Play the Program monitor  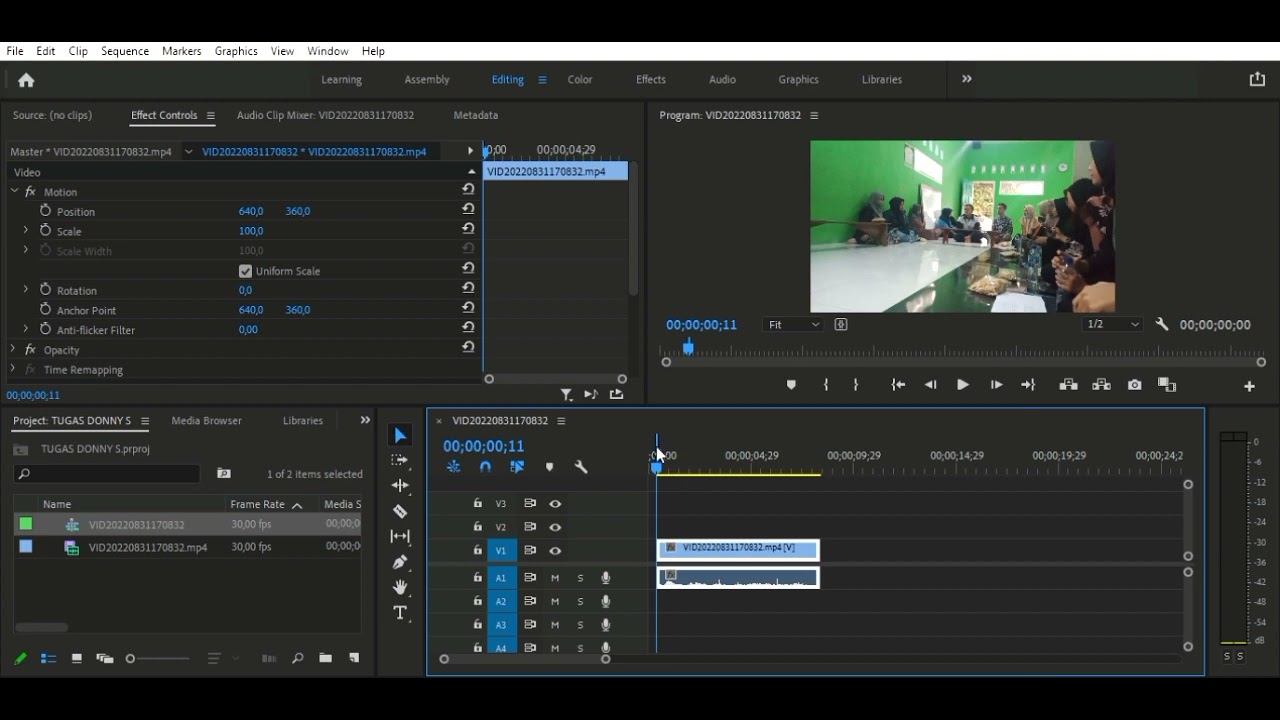(963, 385)
